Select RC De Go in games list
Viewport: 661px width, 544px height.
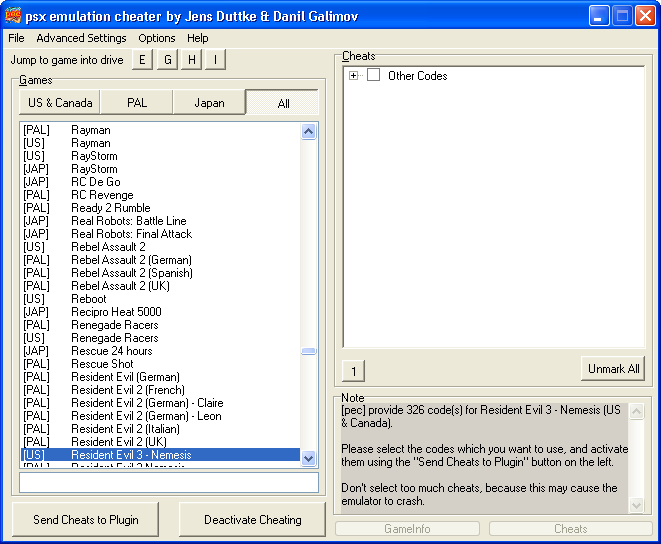click(161, 182)
